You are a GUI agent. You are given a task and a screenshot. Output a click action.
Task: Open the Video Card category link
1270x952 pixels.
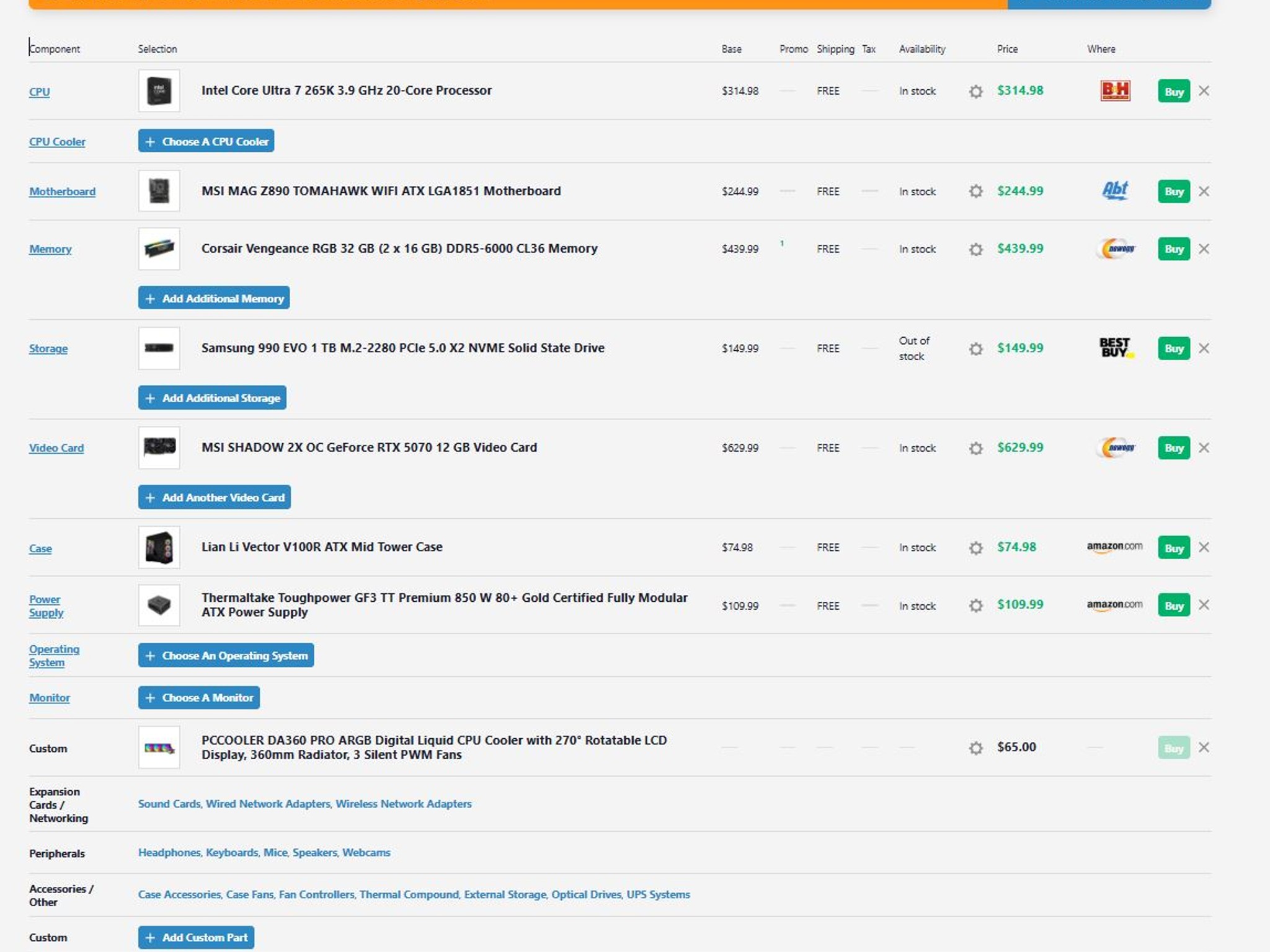(56, 447)
